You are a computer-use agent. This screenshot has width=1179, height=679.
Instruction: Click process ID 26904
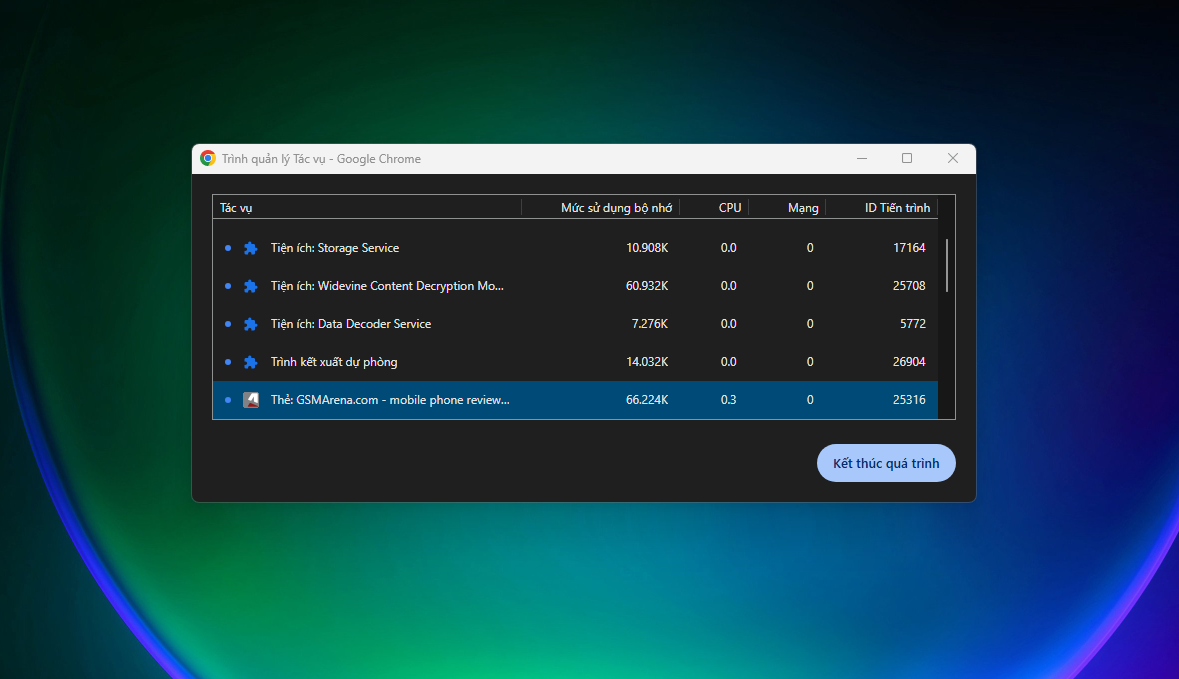pyautogui.click(x=909, y=362)
